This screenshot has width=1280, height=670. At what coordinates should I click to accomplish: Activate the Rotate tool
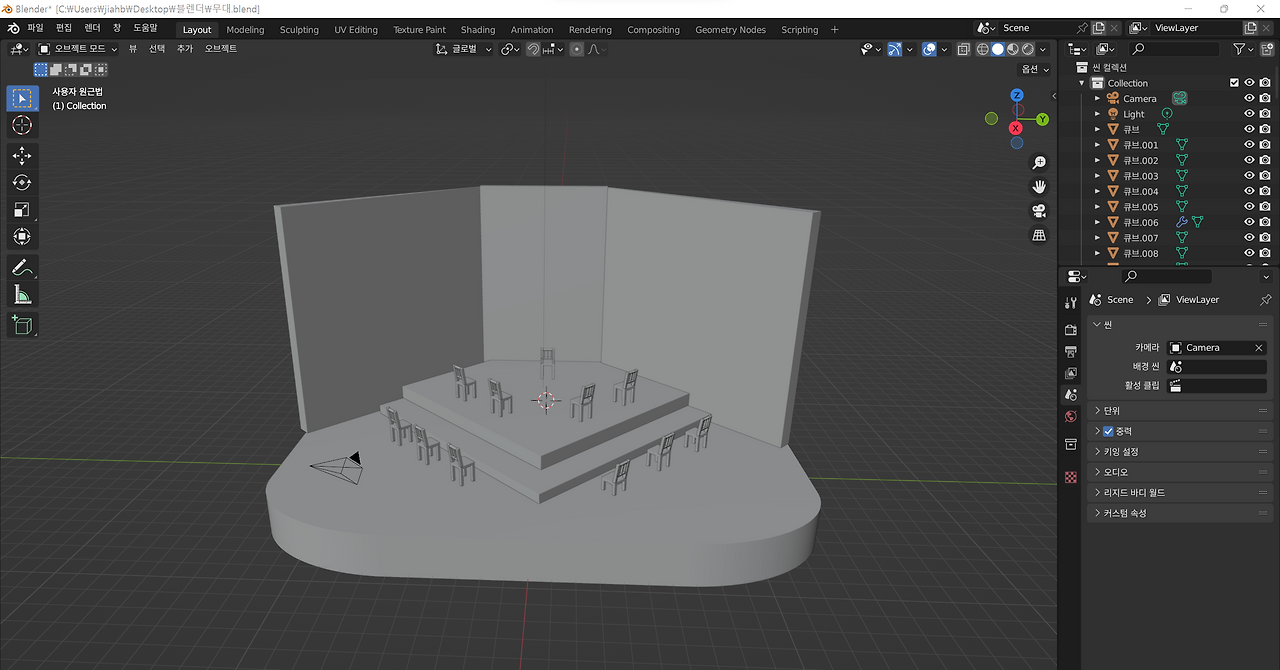(22, 182)
